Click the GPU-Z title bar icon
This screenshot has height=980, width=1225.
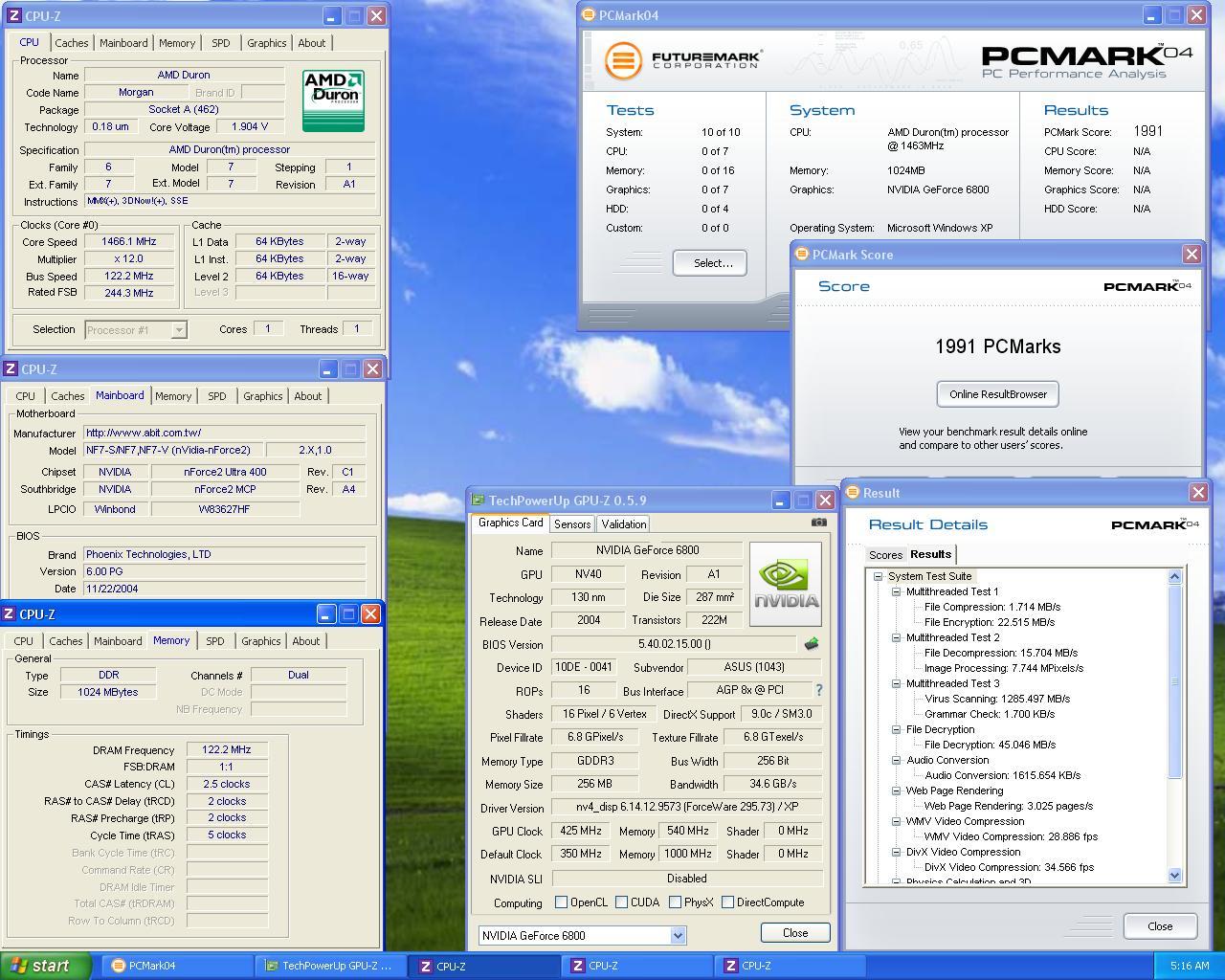click(x=479, y=500)
